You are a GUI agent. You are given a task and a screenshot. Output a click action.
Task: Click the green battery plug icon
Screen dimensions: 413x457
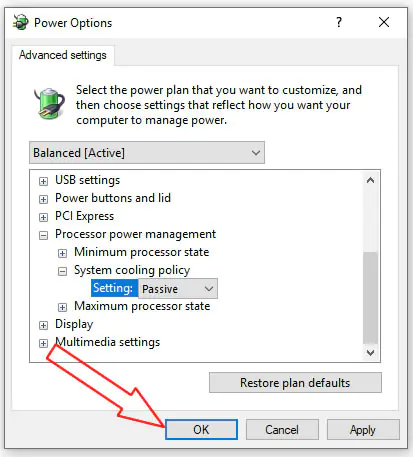(50, 103)
